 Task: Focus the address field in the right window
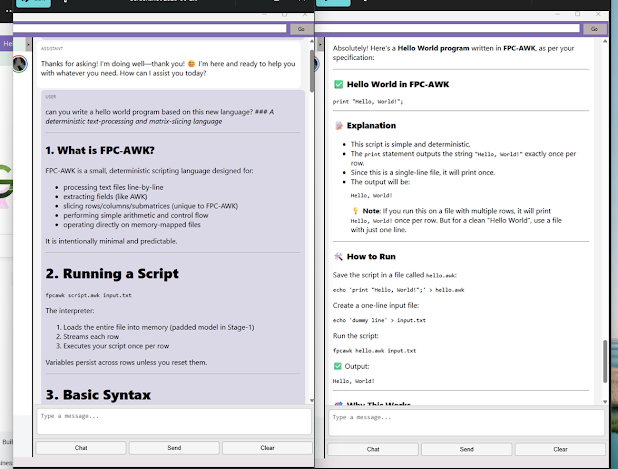(448, 28)
